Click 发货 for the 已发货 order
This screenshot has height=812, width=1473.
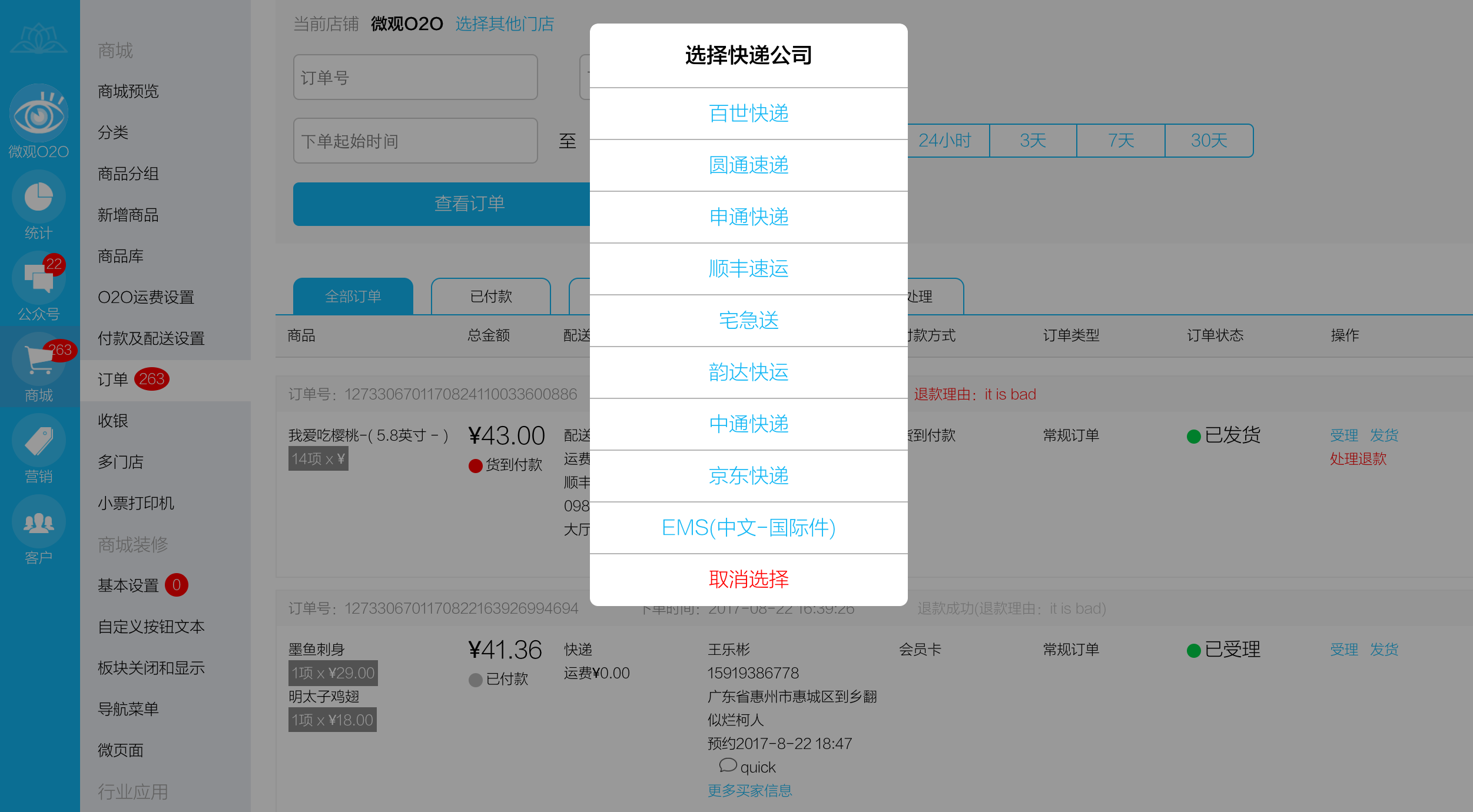(x=1384, y=435)
